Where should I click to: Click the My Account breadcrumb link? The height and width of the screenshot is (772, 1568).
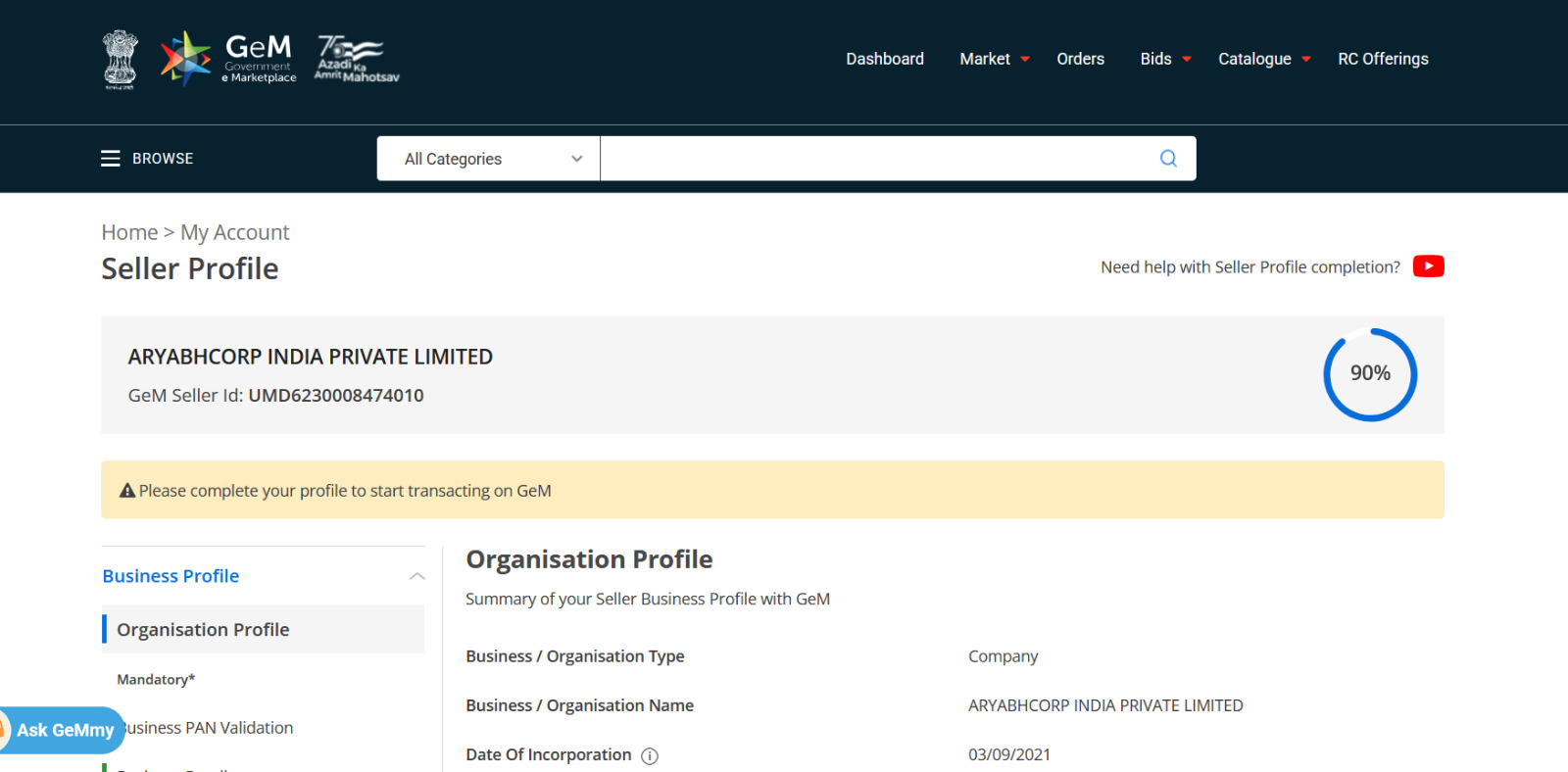point(235,232)
